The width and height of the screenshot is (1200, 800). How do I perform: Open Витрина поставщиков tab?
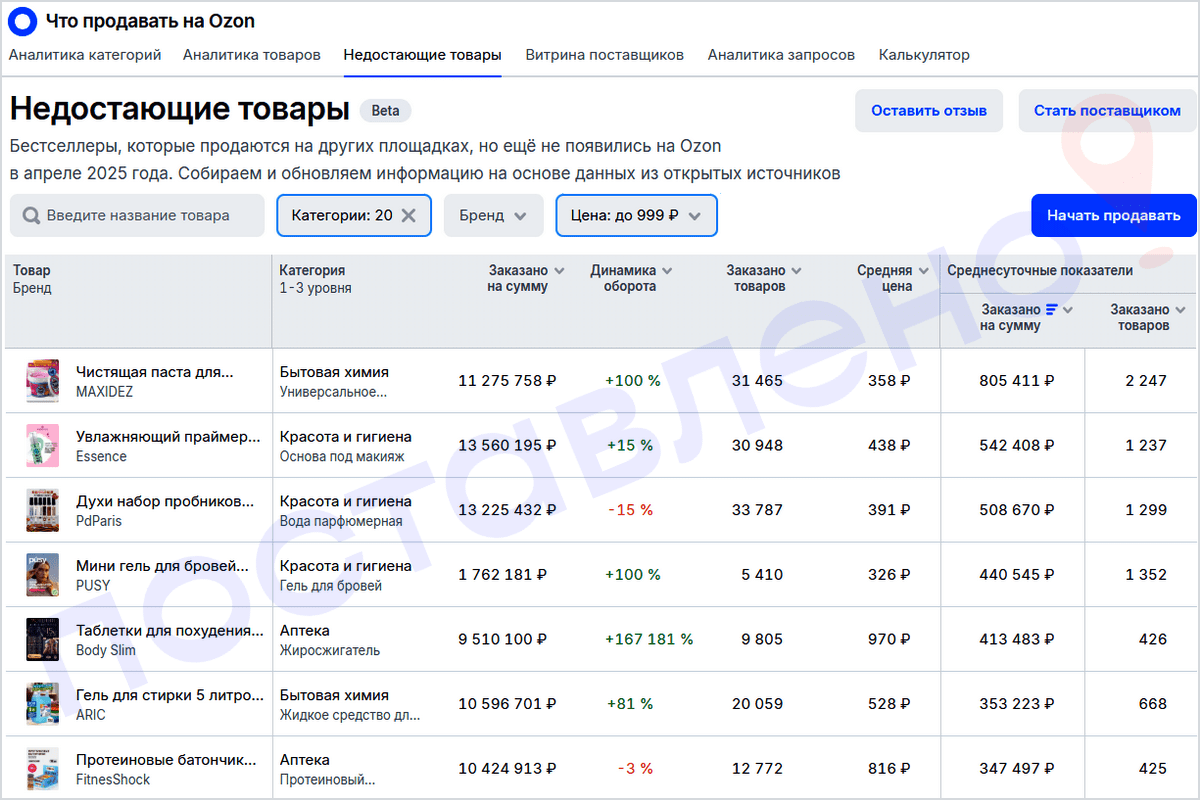[605, 55]
